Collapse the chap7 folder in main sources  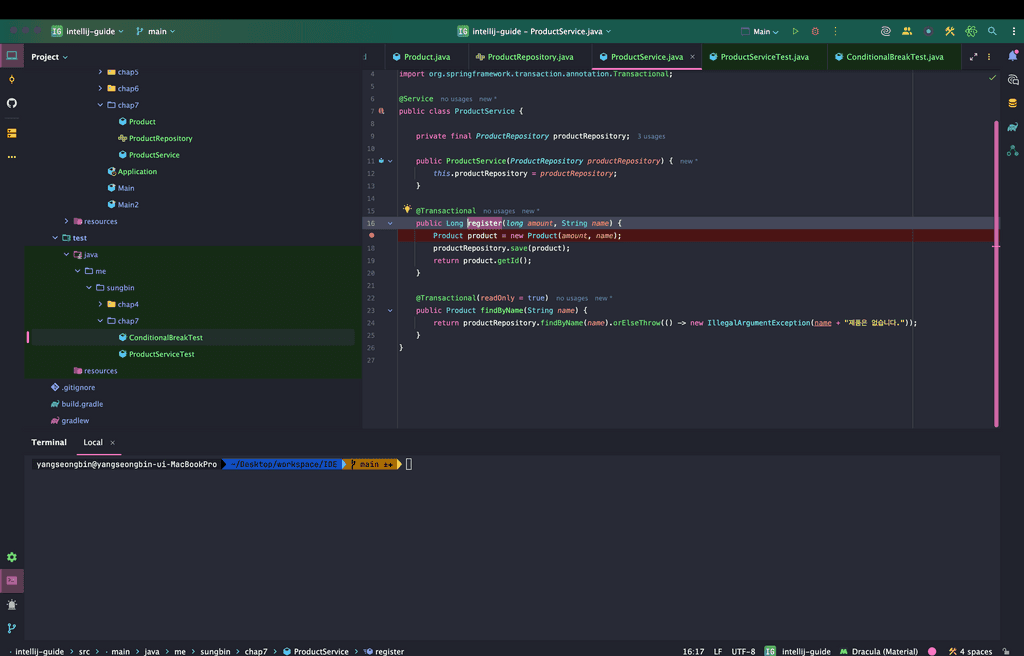100,105
